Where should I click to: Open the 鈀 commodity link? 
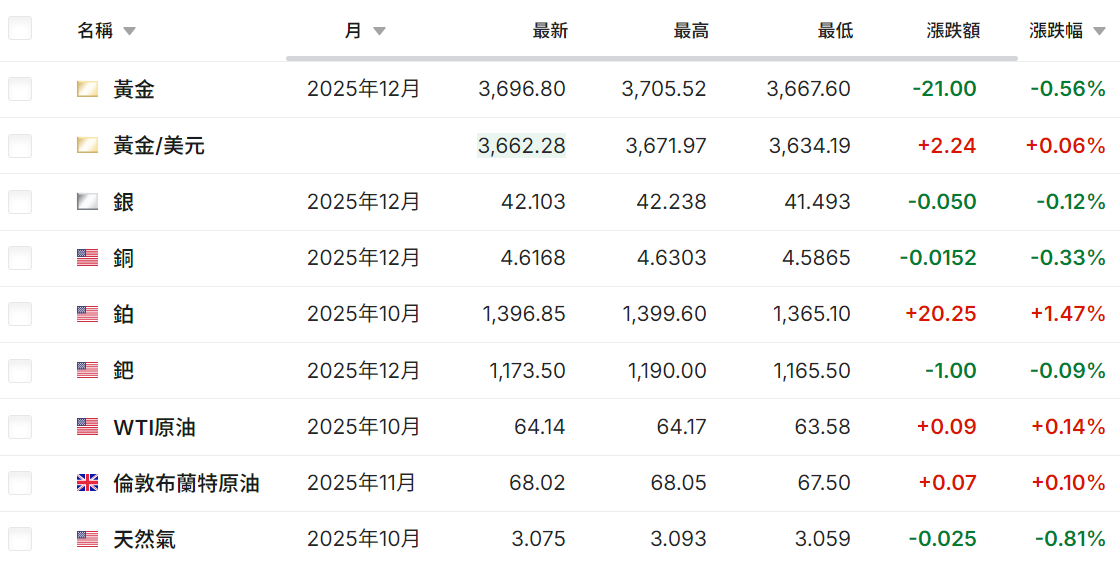point(124,371)
